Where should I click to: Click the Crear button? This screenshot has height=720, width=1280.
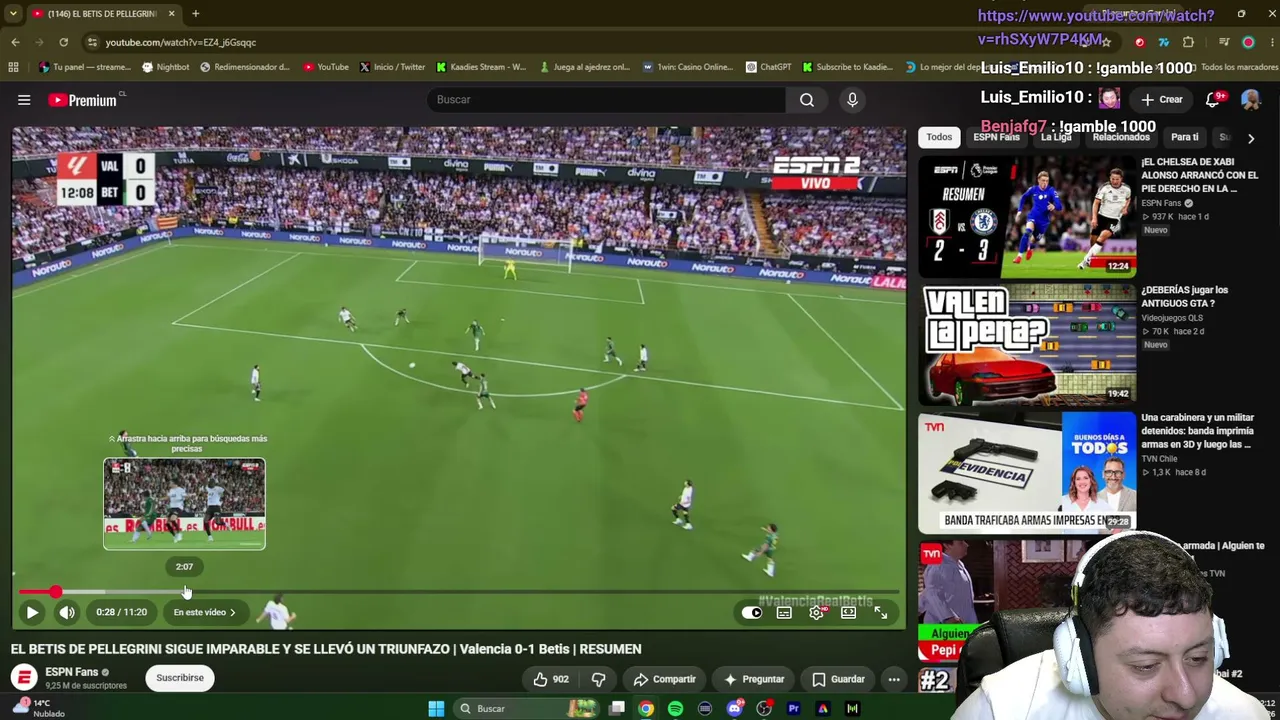(1162, 100)
